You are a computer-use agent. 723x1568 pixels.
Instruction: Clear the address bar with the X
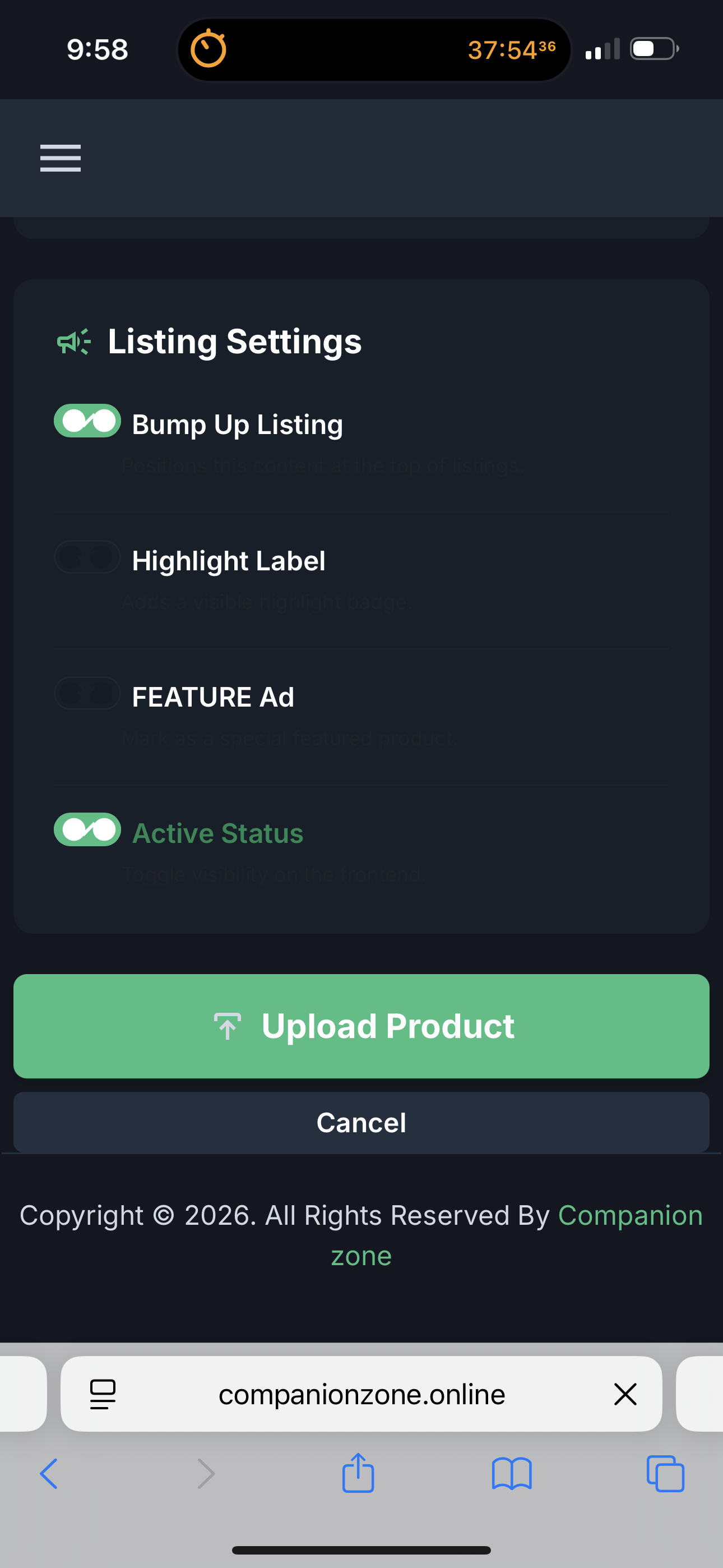625,1394
